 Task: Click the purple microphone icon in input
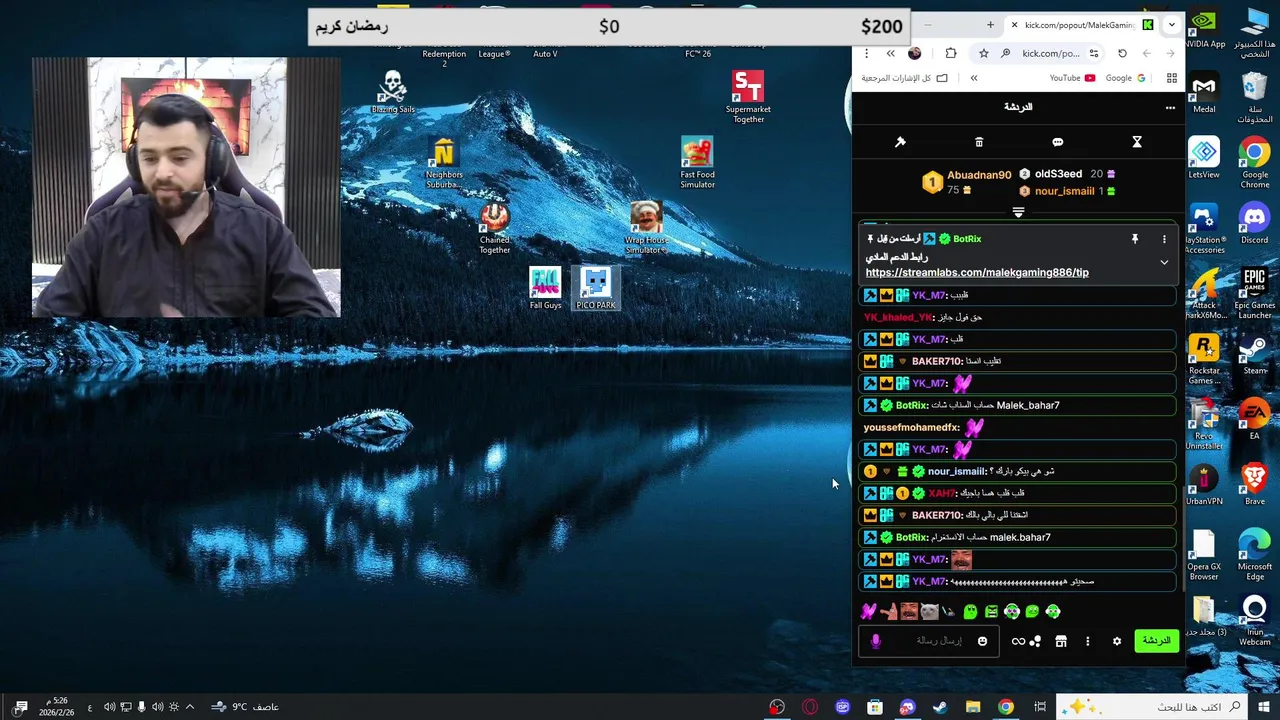(876, 642)
